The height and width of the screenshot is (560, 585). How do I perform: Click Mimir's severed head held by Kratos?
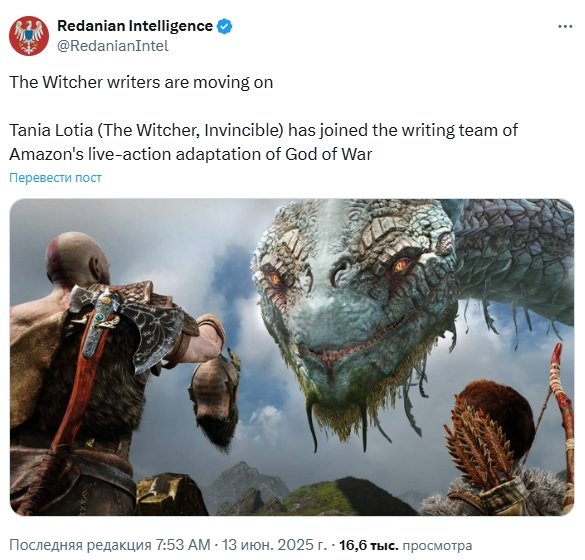(x=215, y=399)
